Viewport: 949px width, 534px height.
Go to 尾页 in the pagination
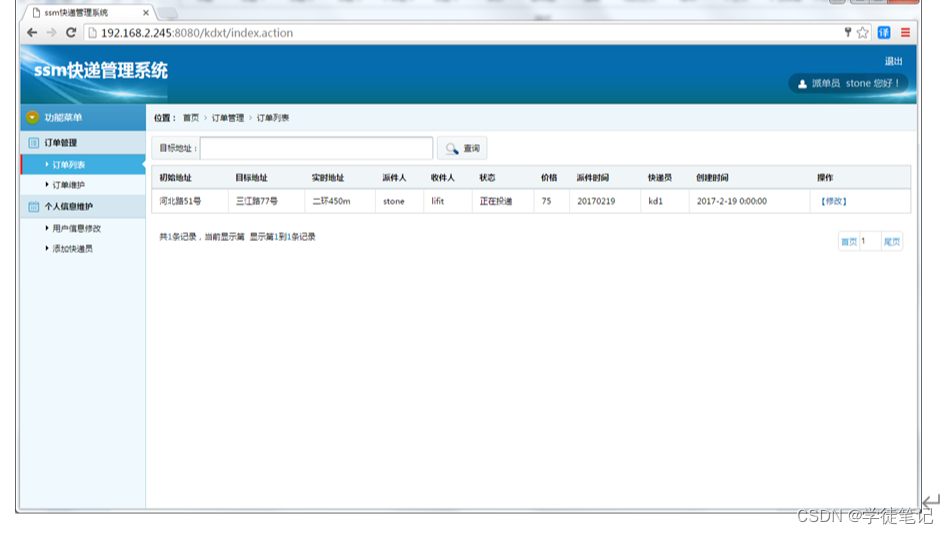tap(892, 242)
